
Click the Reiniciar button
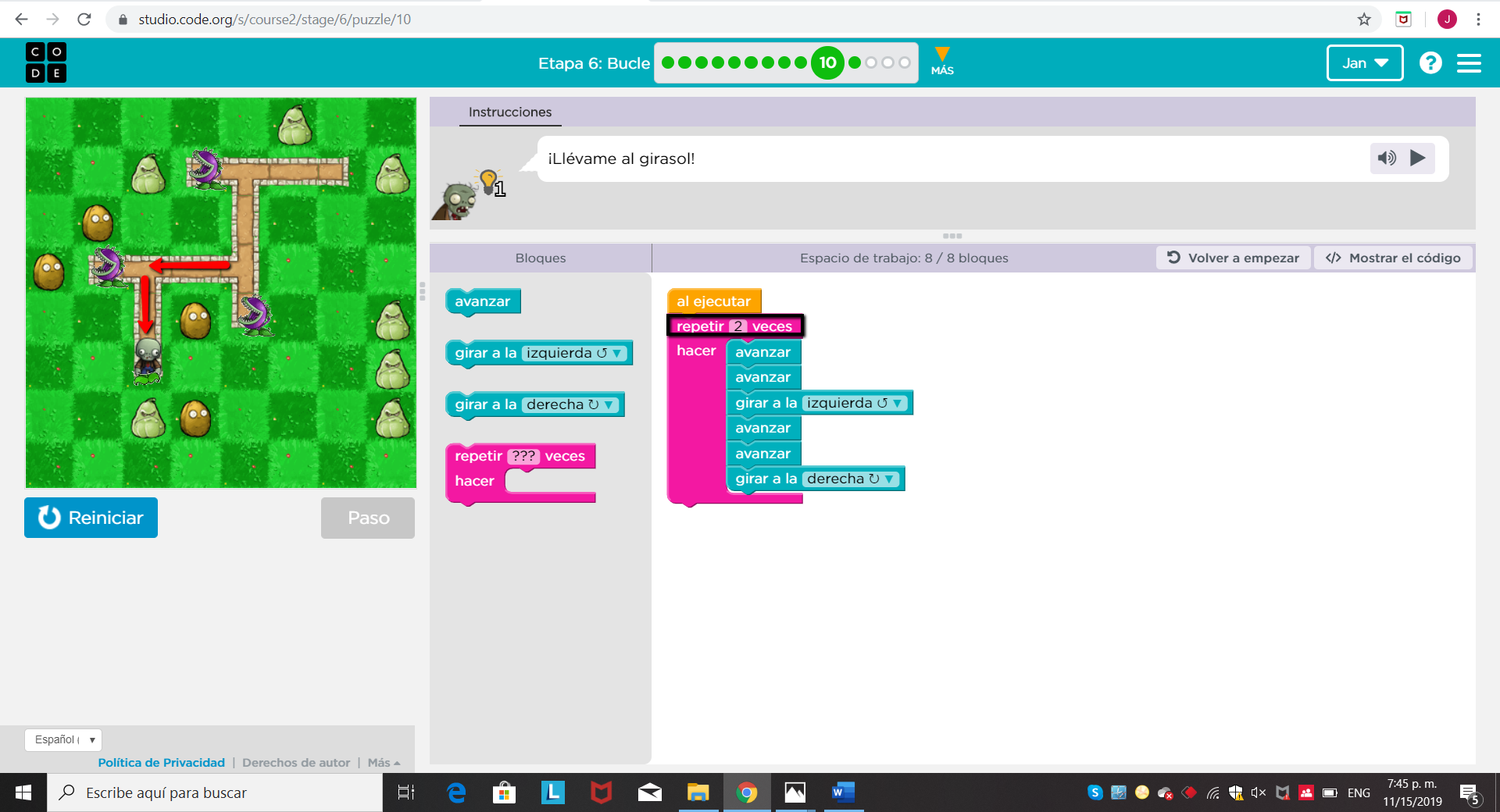(x=91, y=518)
